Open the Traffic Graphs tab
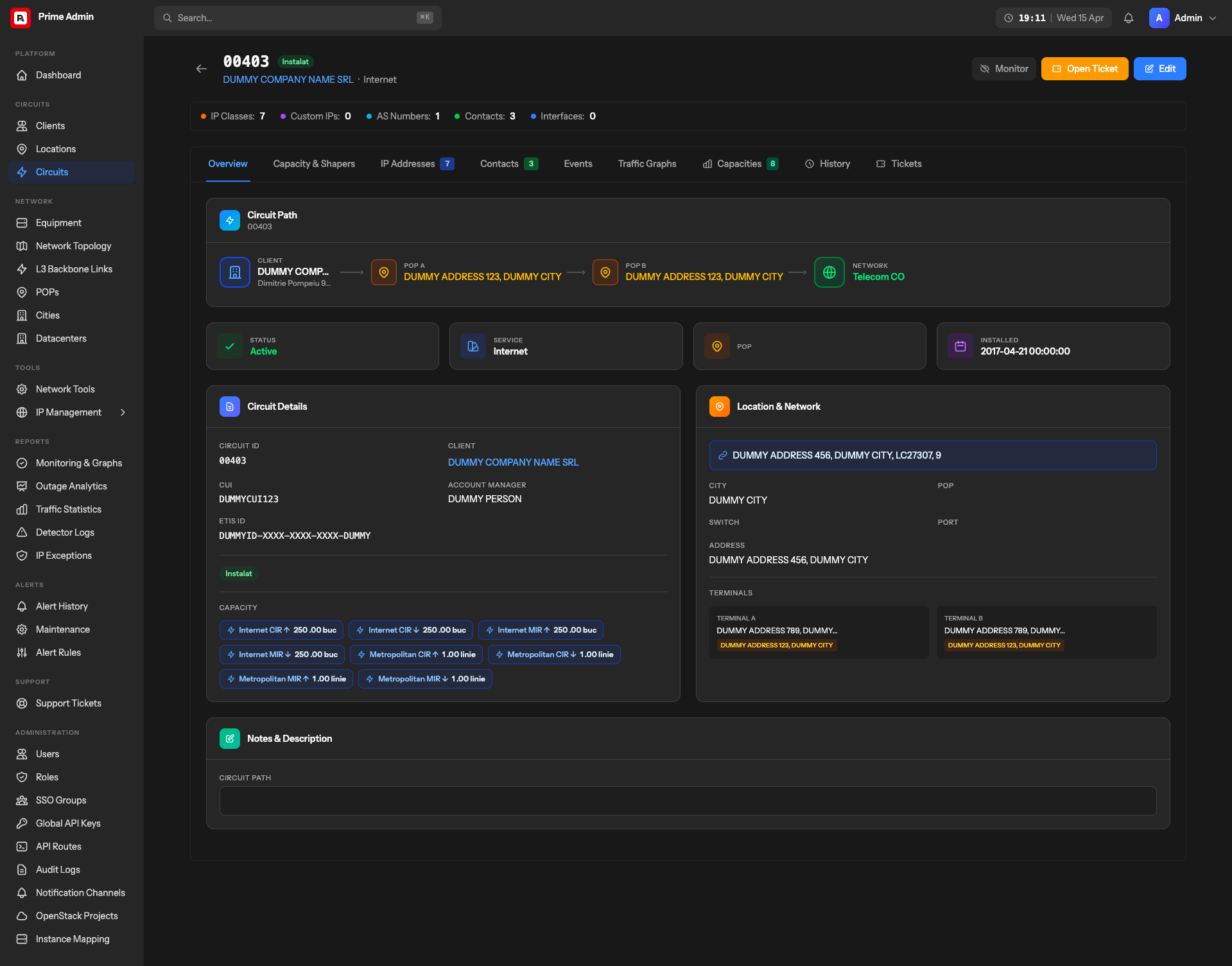 [646, 164]
